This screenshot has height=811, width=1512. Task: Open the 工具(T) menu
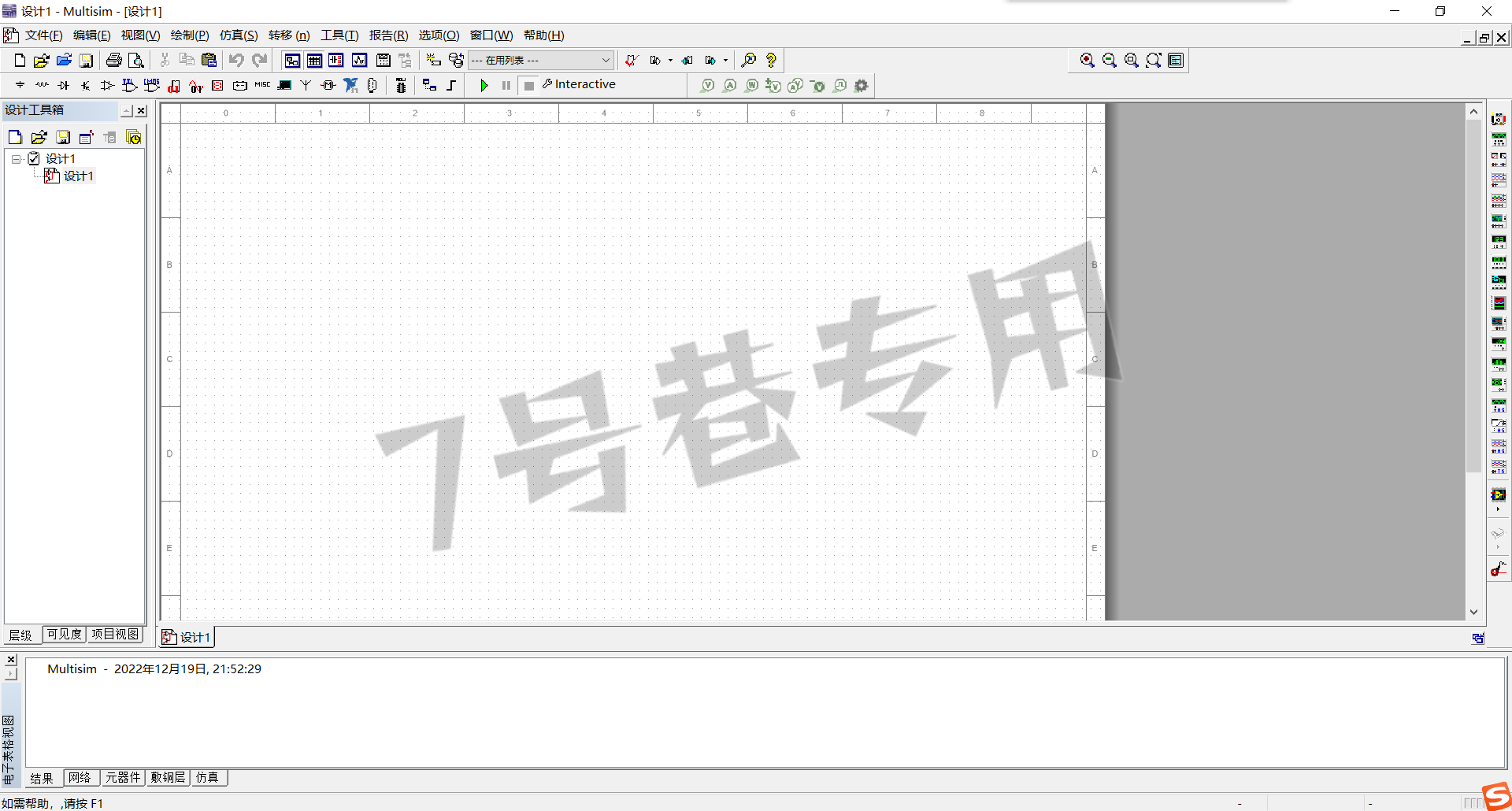pyautogui.click(x=339, y=35)
